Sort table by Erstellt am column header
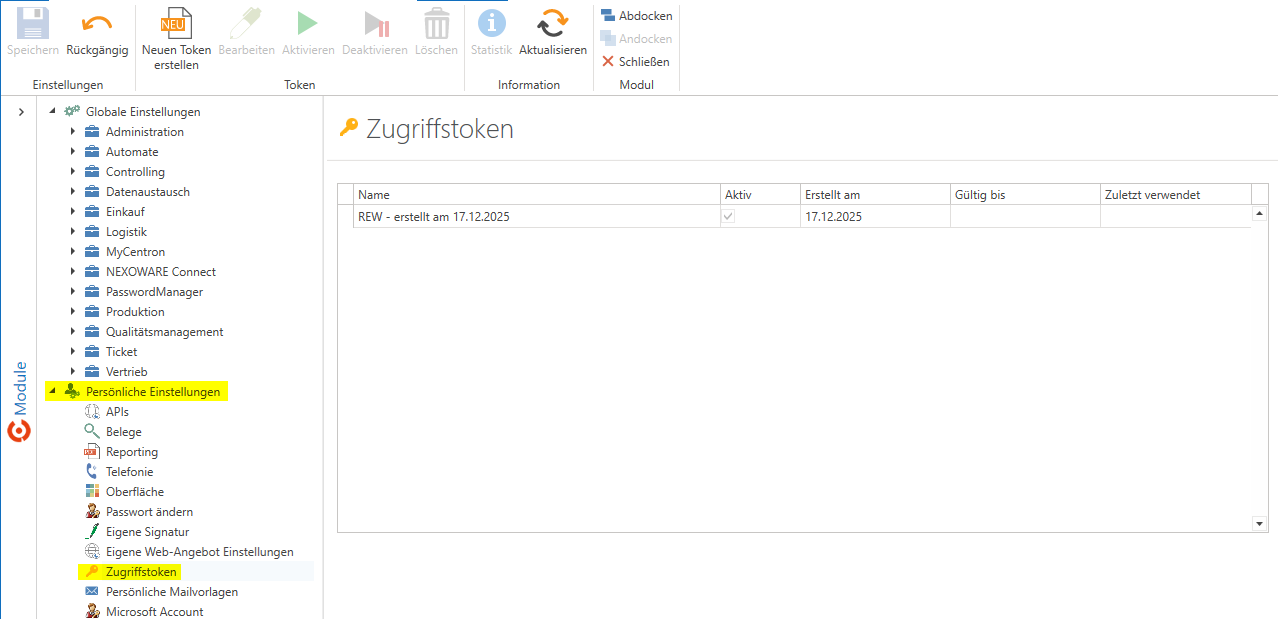The image size is (1278, 619). 875,195
